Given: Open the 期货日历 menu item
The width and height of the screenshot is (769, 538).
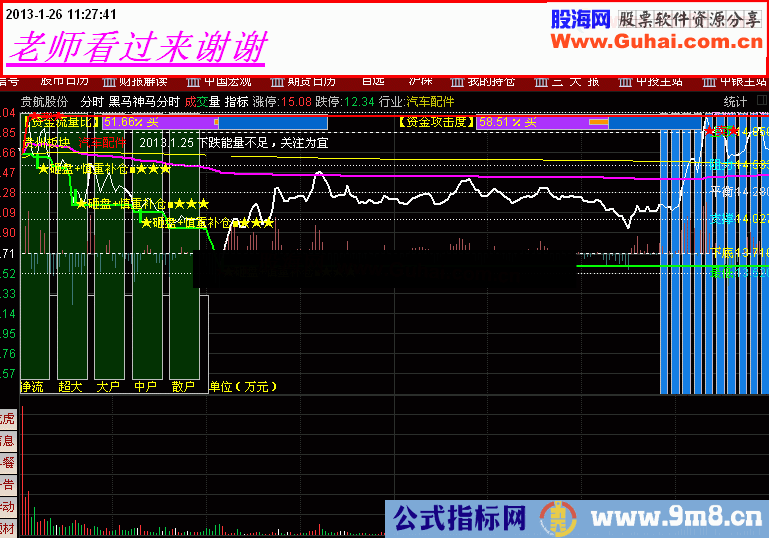Looking at the screenshot, I should (311, 81).
